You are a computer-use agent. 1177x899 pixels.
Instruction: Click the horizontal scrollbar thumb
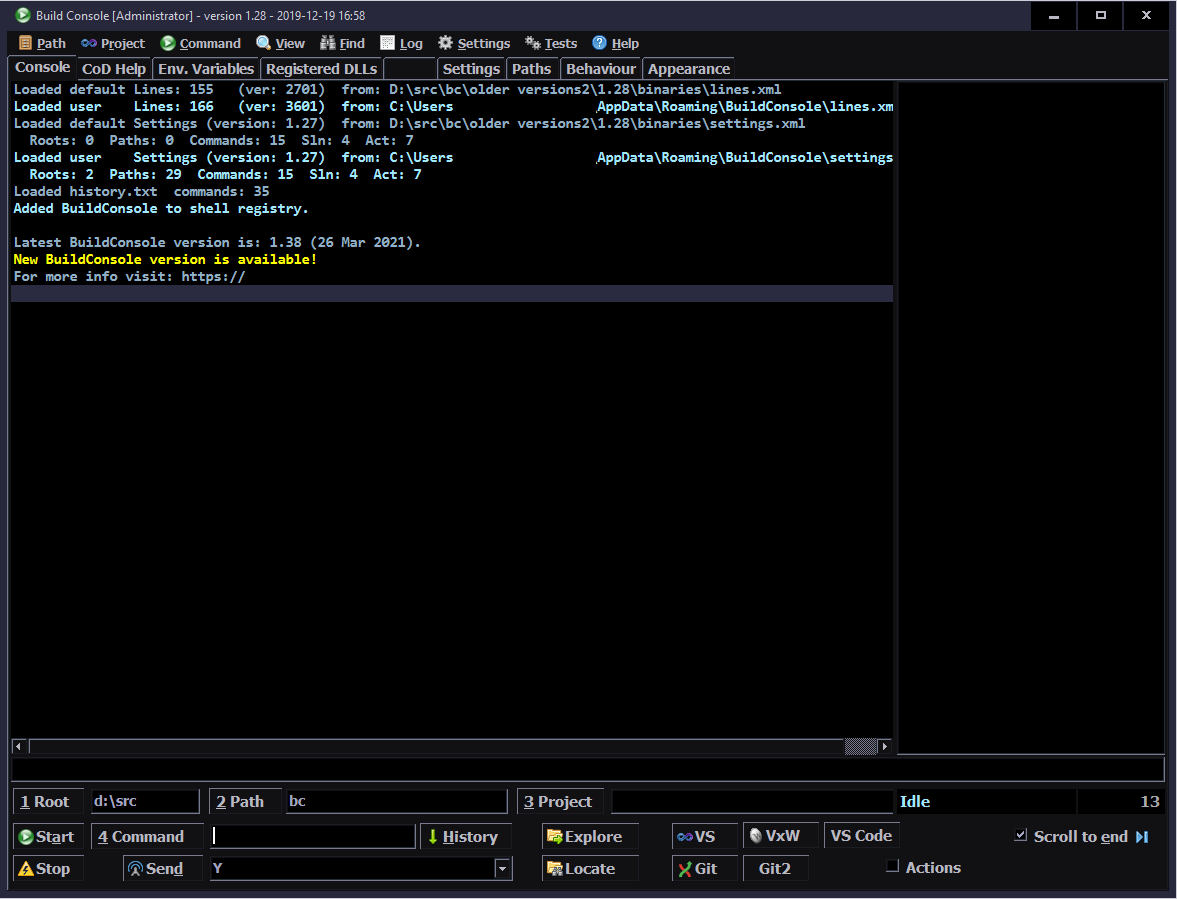tap(860, 746)
